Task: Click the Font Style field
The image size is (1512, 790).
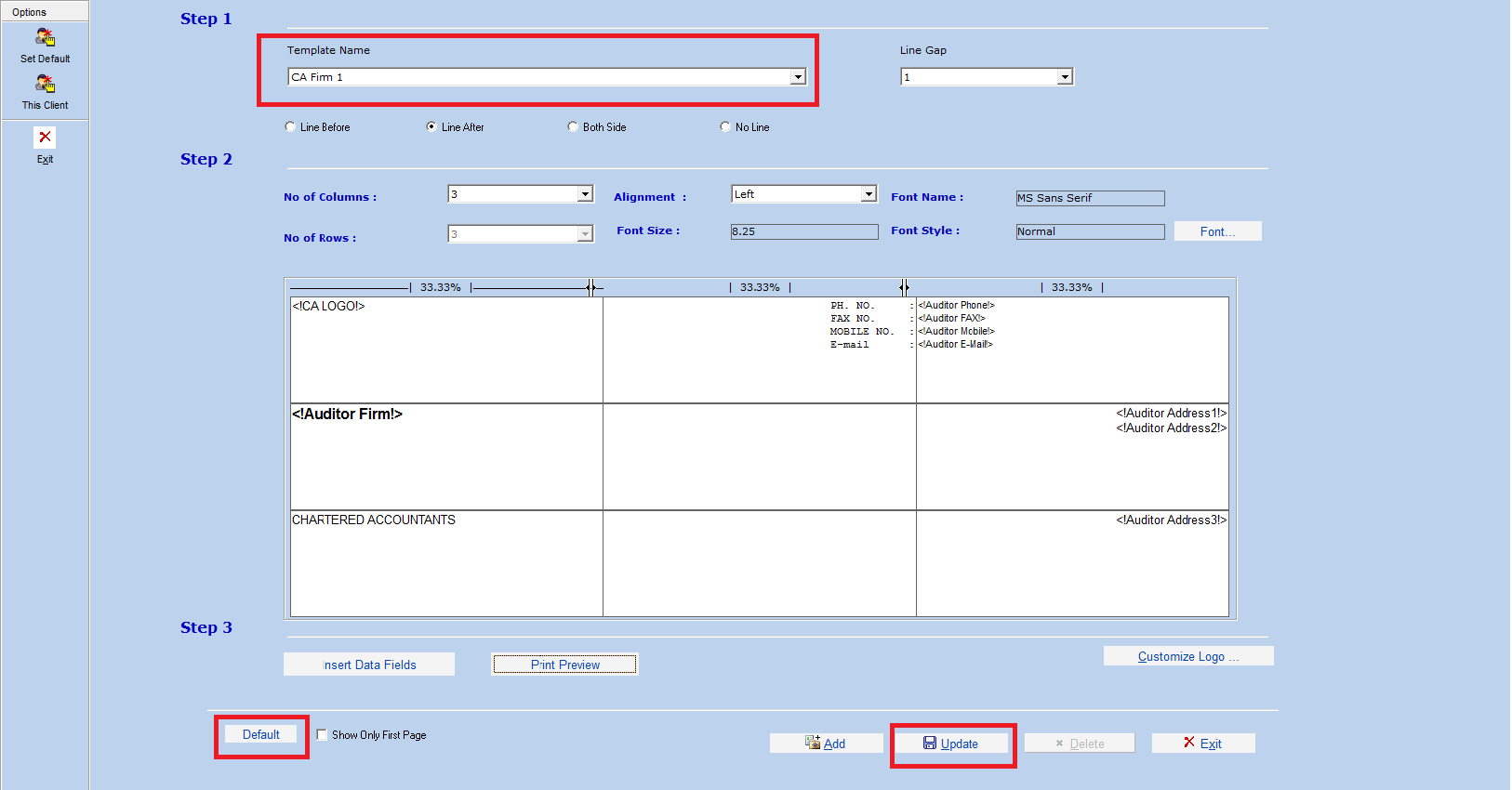Action: tap(1090, 231)
